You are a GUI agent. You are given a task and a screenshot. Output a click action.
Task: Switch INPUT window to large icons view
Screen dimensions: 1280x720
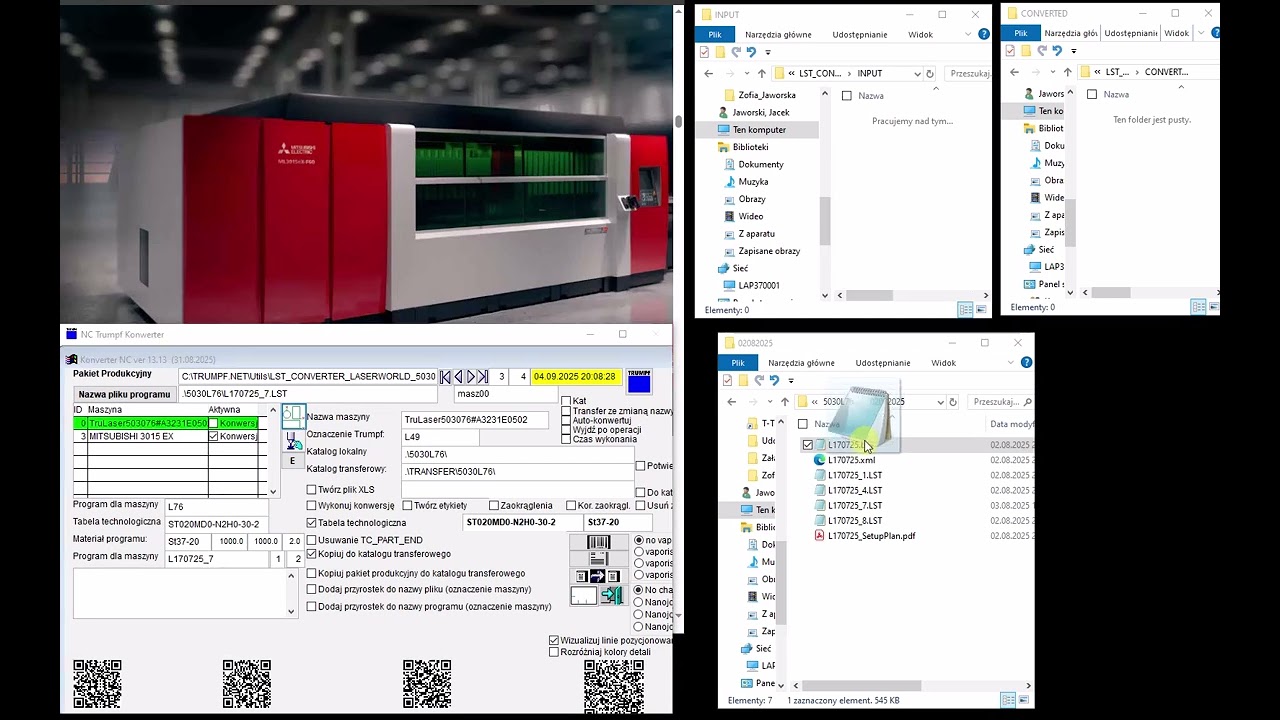click(x=983, y=310)
